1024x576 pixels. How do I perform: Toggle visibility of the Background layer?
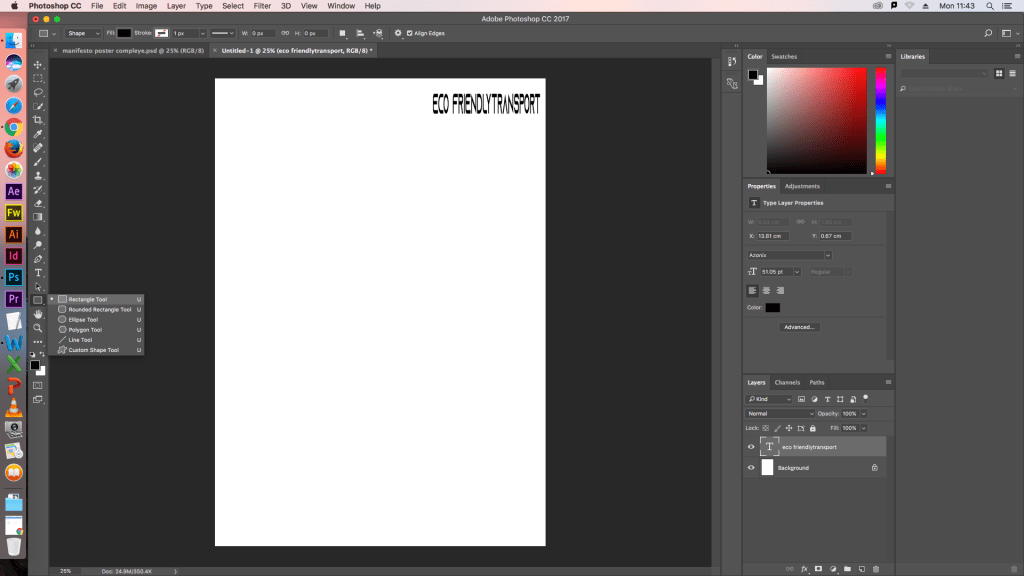751,468
